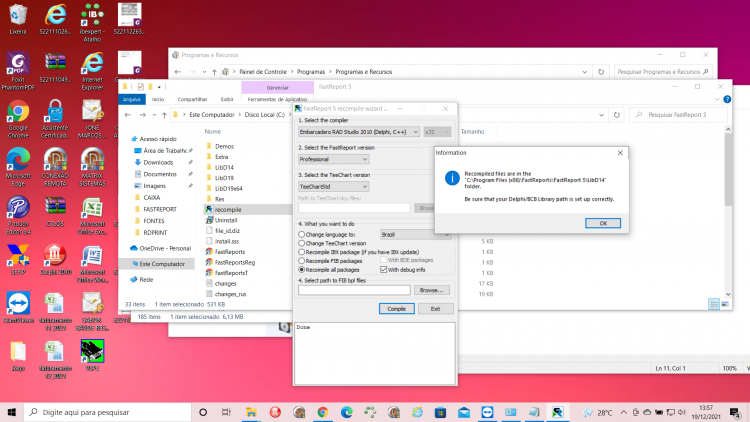The width and height of the screenshot is (750, 422).
Task: Open Exibir ribbon tab
Action: (x=227, y=99)
